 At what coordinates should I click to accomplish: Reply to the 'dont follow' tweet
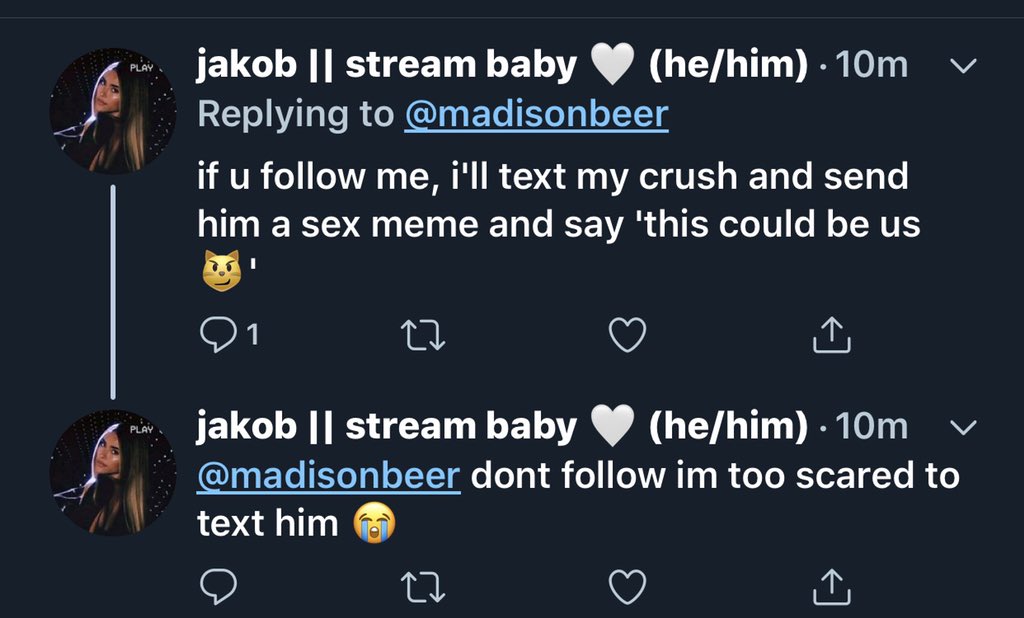click(218, 589)
